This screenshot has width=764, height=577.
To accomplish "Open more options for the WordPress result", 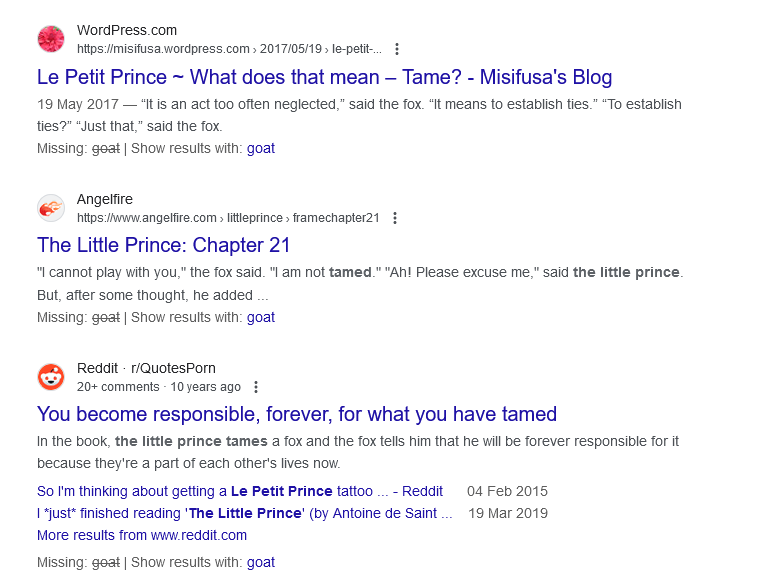I will tap(397, 49).
